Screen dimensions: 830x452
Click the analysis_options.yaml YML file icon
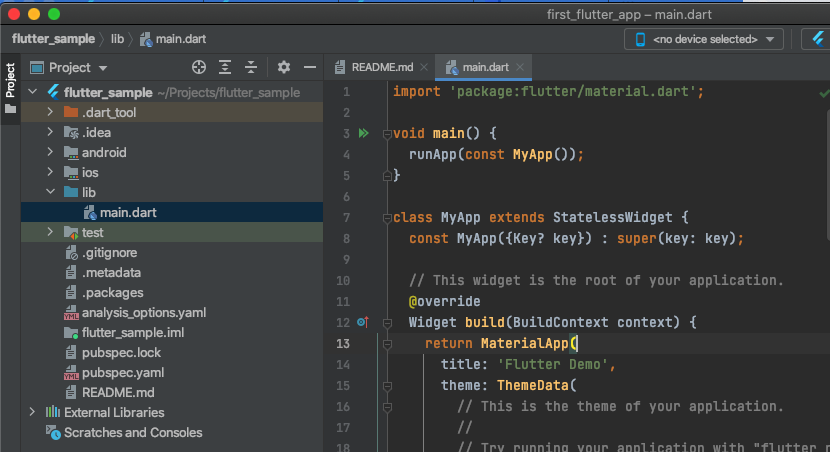[71, 313]
